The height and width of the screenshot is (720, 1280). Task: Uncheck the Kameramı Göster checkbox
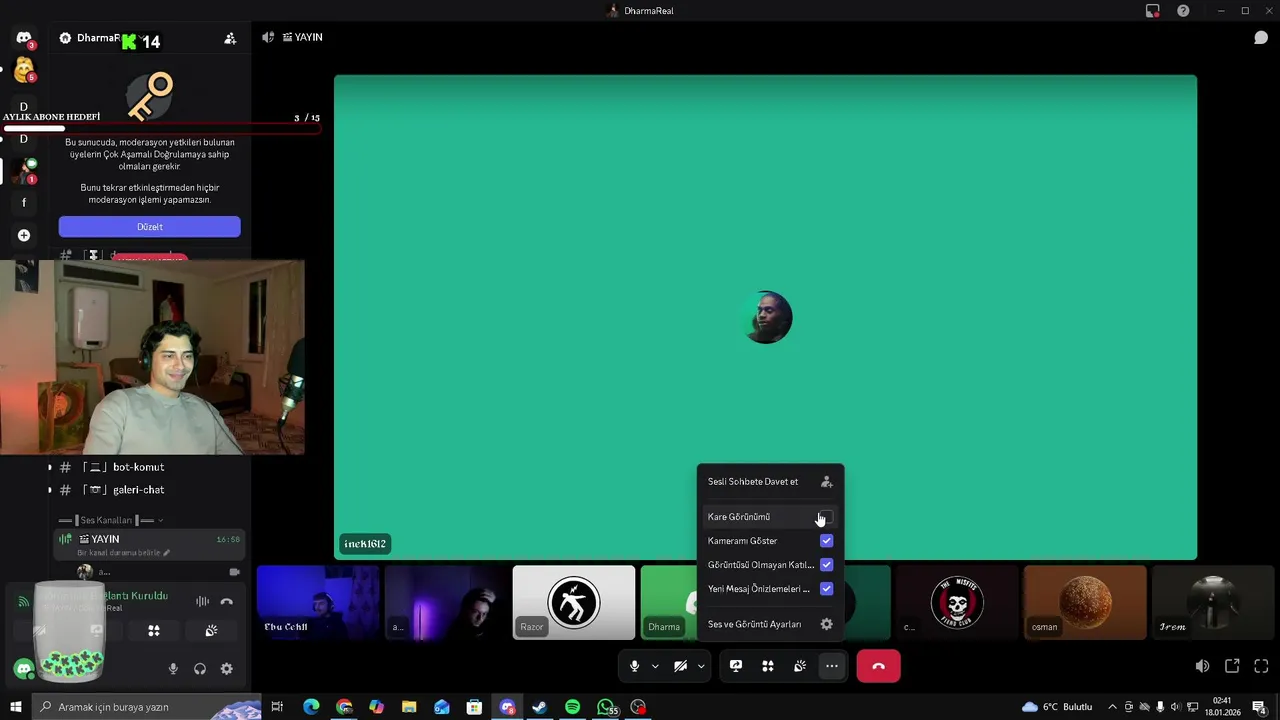[826, 541]
